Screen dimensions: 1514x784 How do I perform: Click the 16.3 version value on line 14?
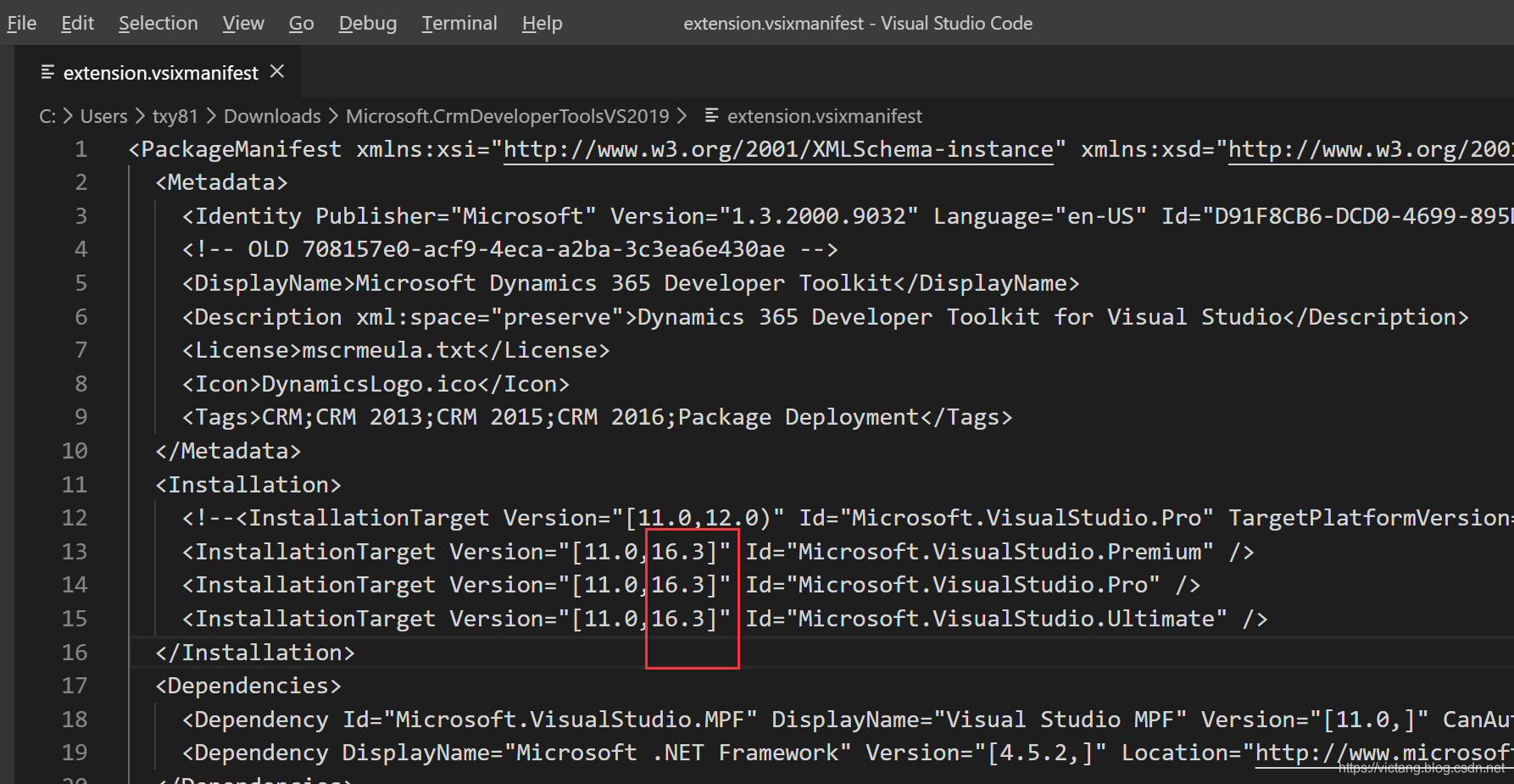point(678,585)
